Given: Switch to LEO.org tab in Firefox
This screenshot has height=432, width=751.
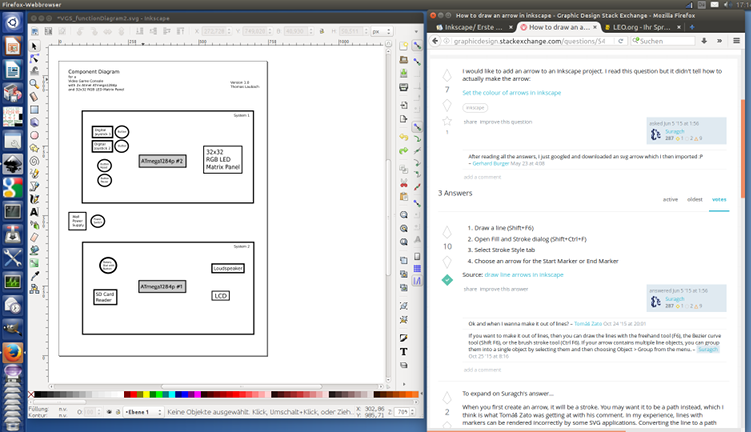Looking at the screenshot, I should [642, 27].
